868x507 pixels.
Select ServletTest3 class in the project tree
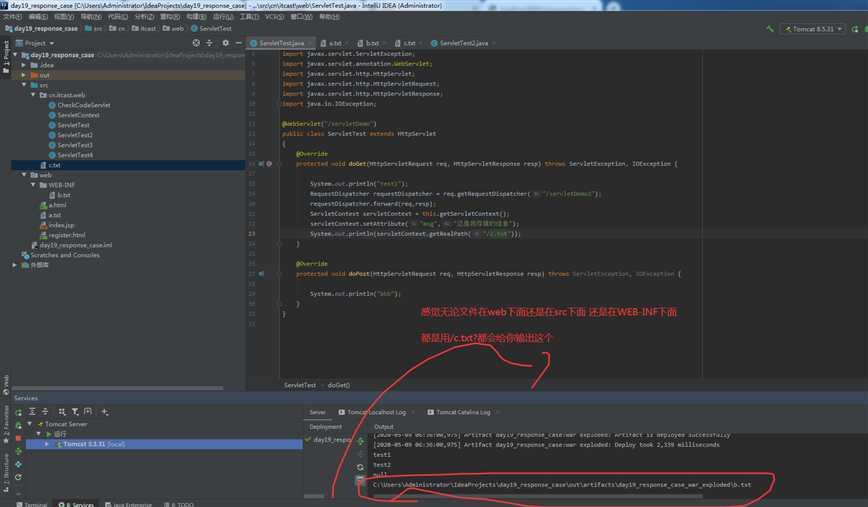tap(70, 144)
